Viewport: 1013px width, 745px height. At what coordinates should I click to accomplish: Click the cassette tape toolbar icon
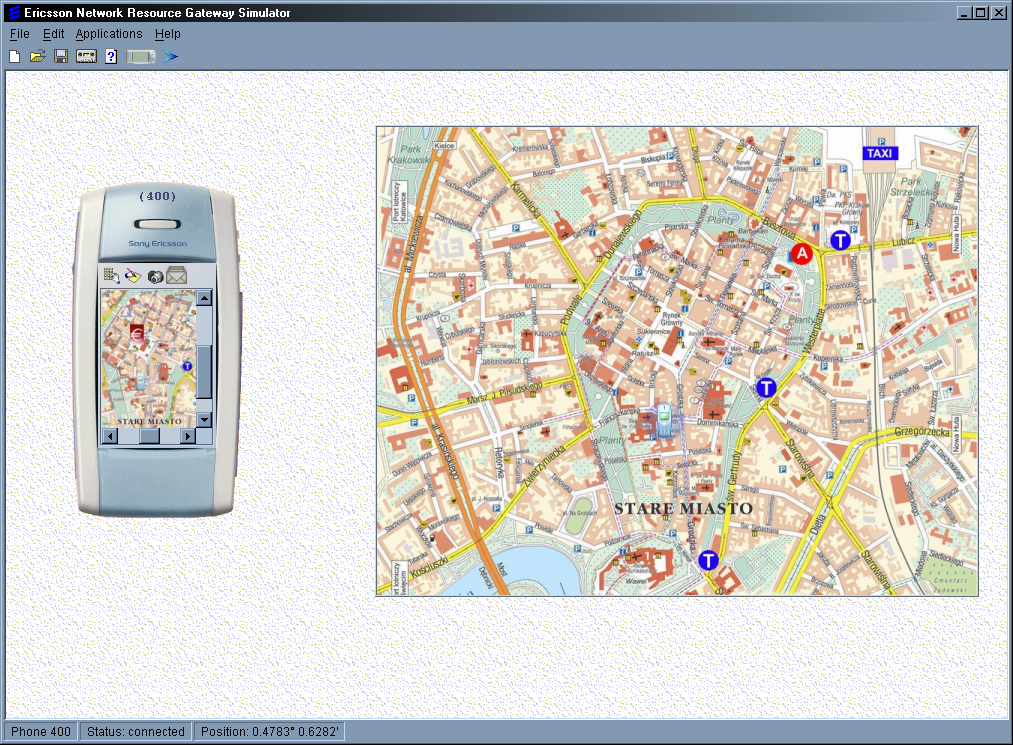(87, 57)
